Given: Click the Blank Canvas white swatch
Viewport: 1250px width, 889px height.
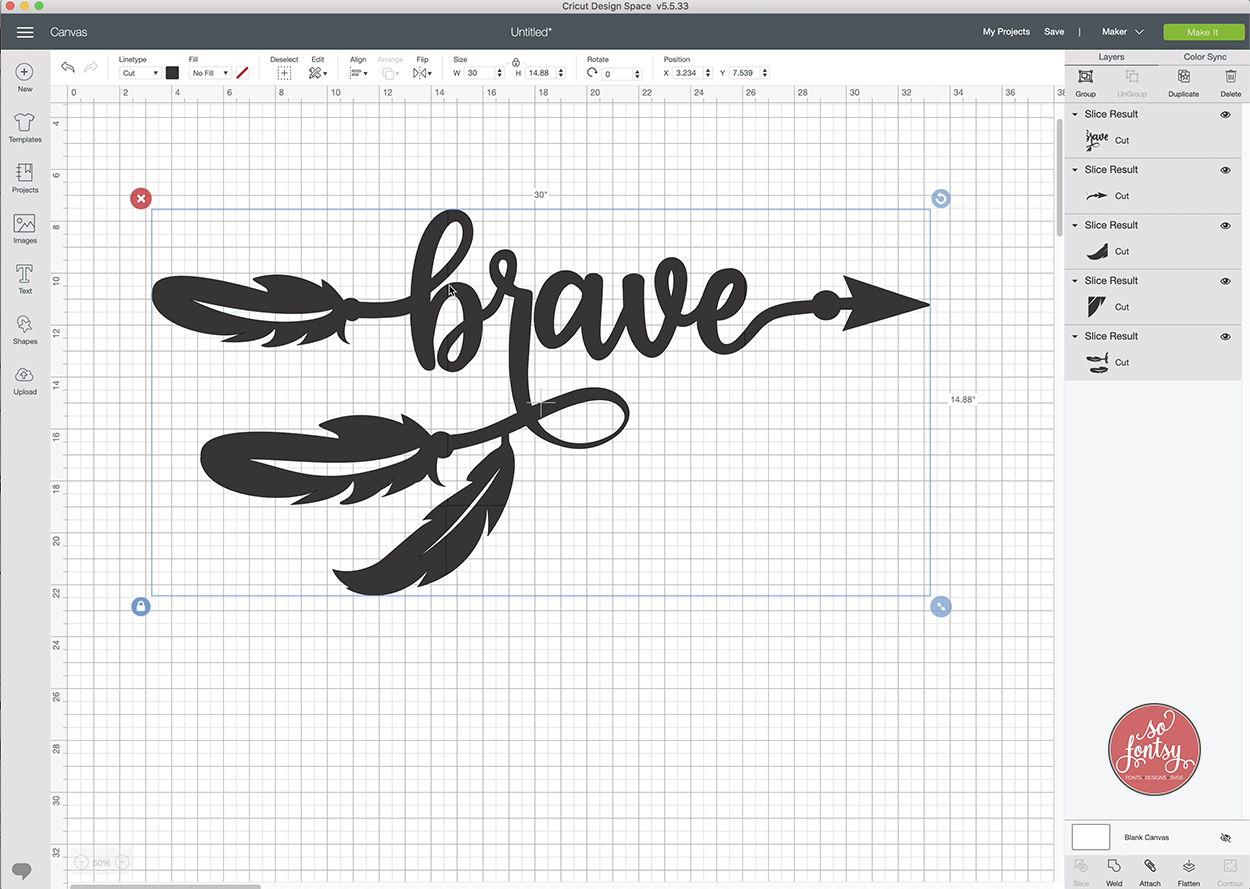Looking at the screenshot, I should pos(1091,837).
